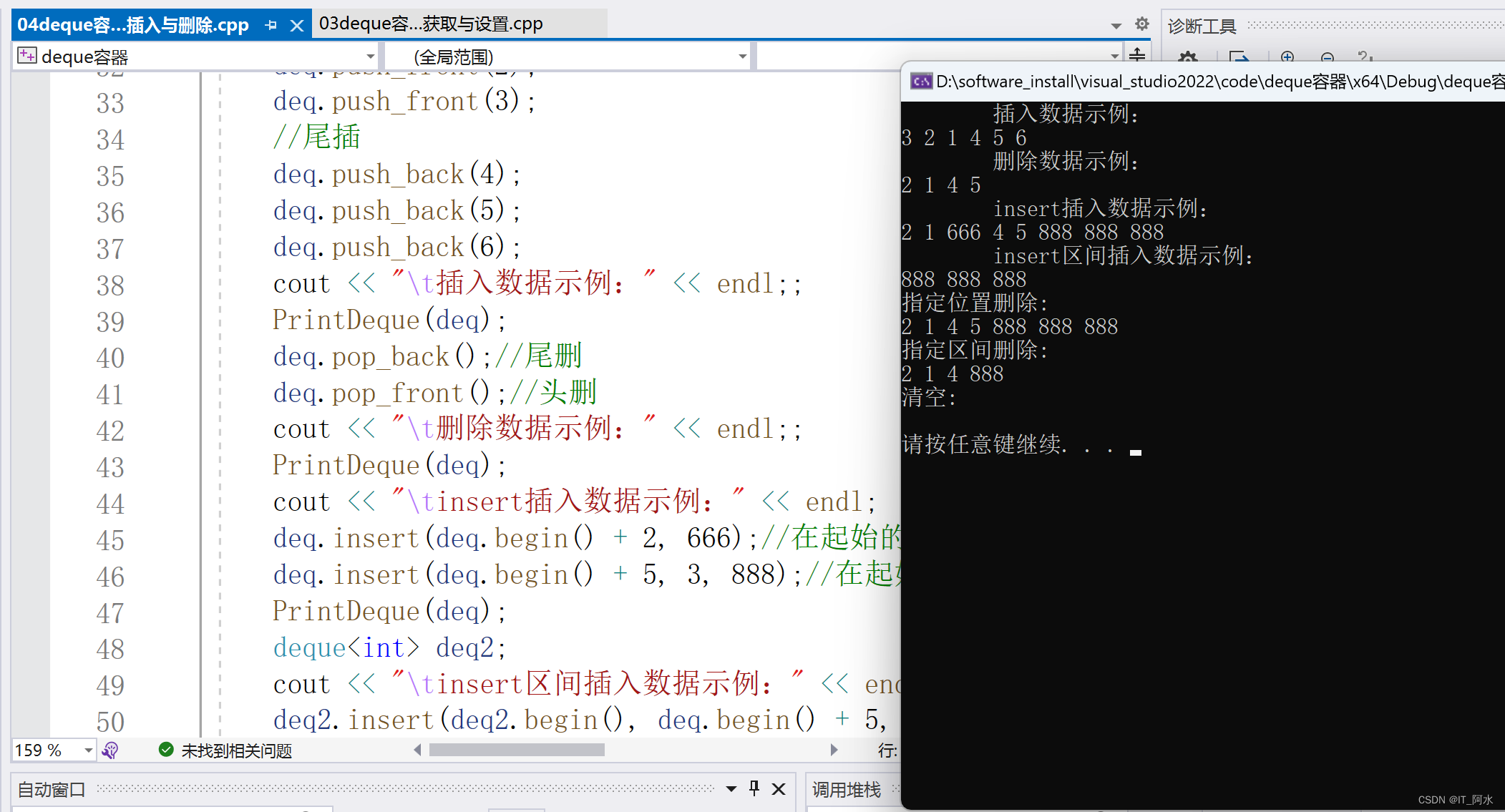The height and width of the screenshot is (812, 1505).
Task: Click the green check no-issues icon
Action: (166, 750)
